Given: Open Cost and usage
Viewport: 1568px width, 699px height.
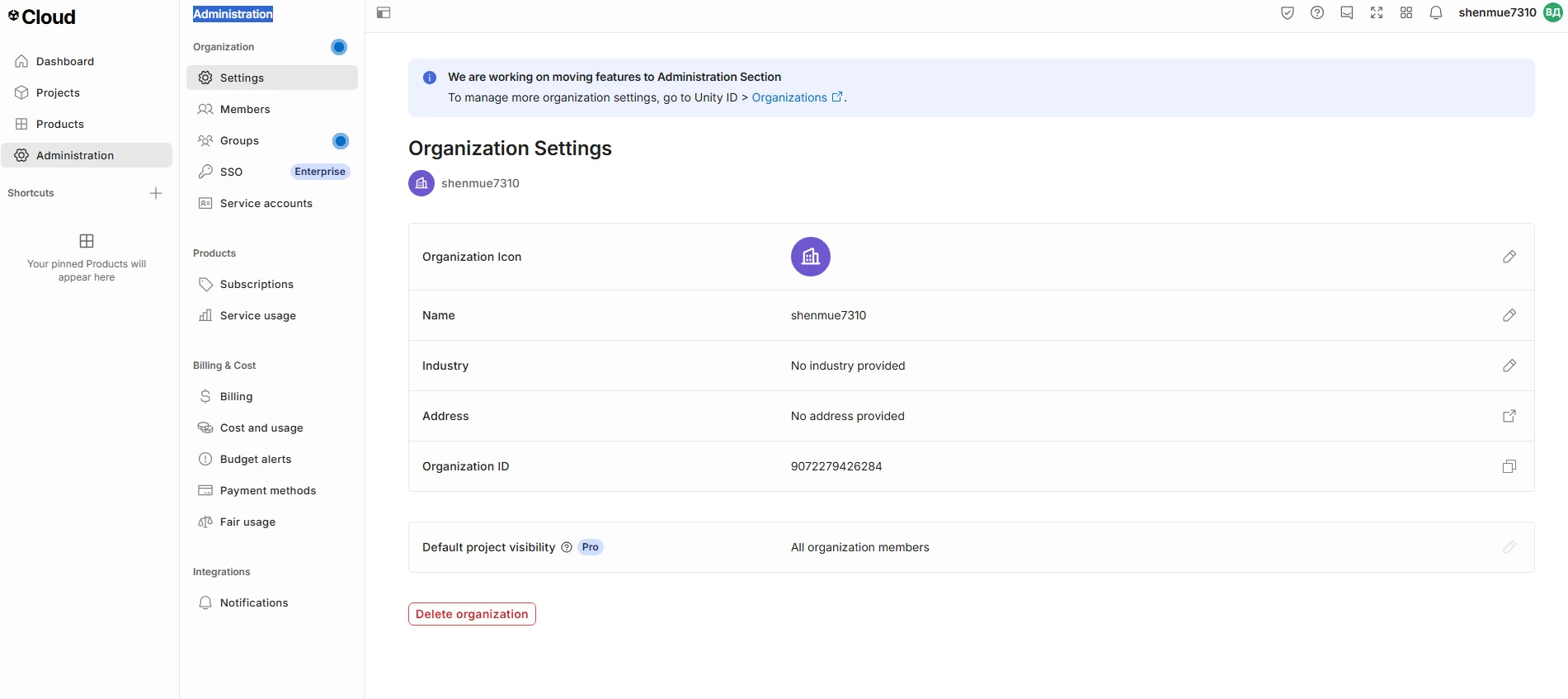Looking at the screenshot, I should [272, 427].
